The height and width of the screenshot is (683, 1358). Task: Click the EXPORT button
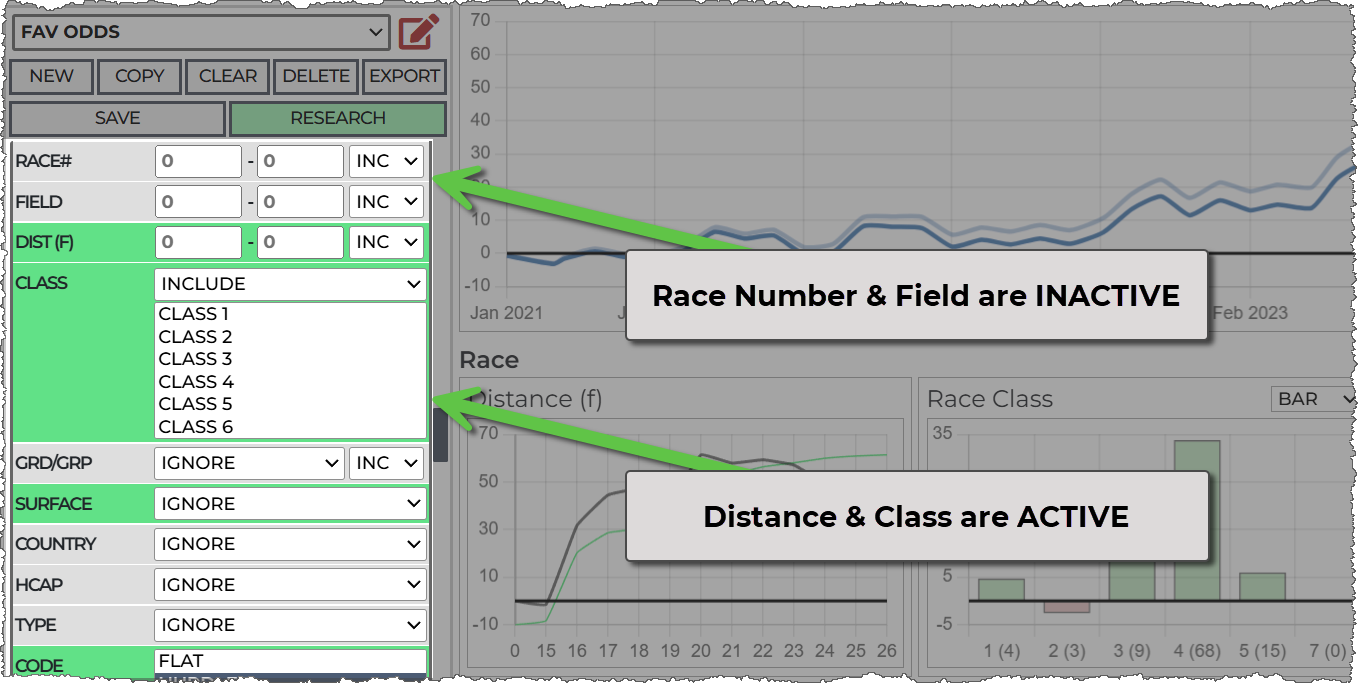pos(404,76)
